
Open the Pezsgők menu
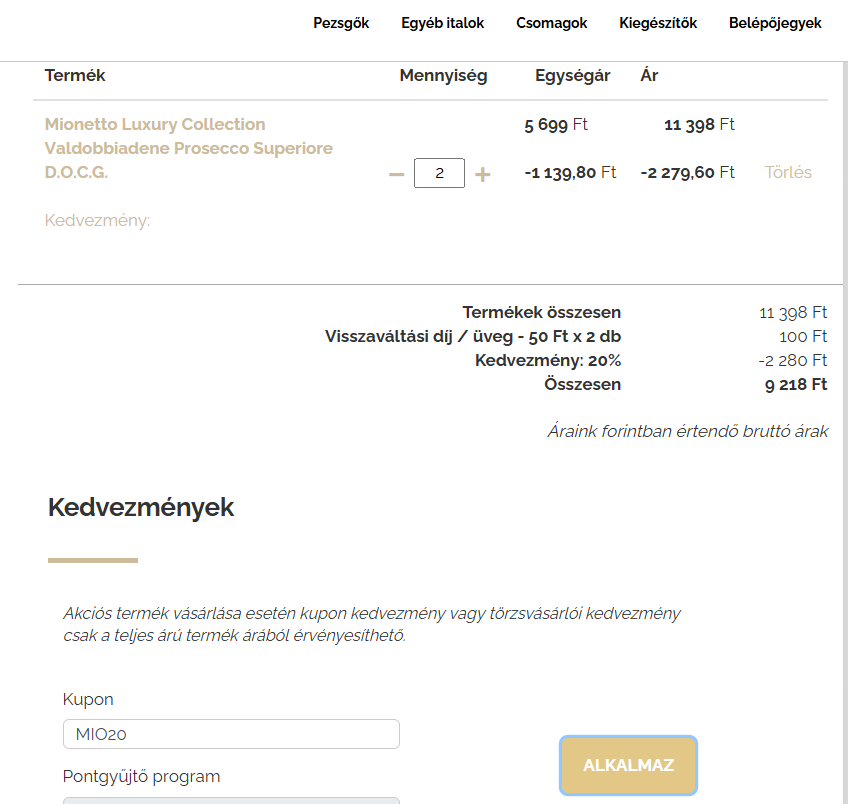point(341,23)
